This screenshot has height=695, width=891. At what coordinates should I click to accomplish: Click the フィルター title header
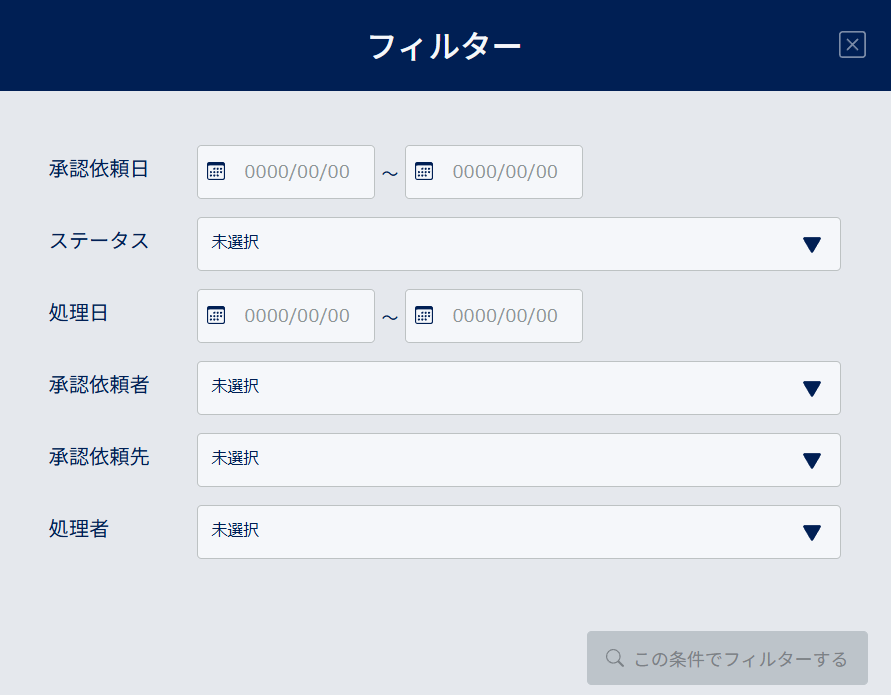pos(444,46)
